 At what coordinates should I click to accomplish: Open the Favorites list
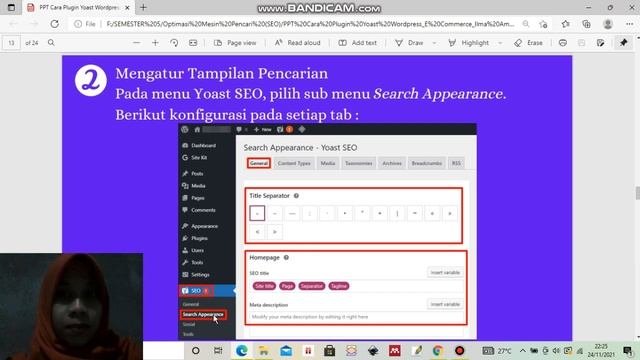click(565, 24)
